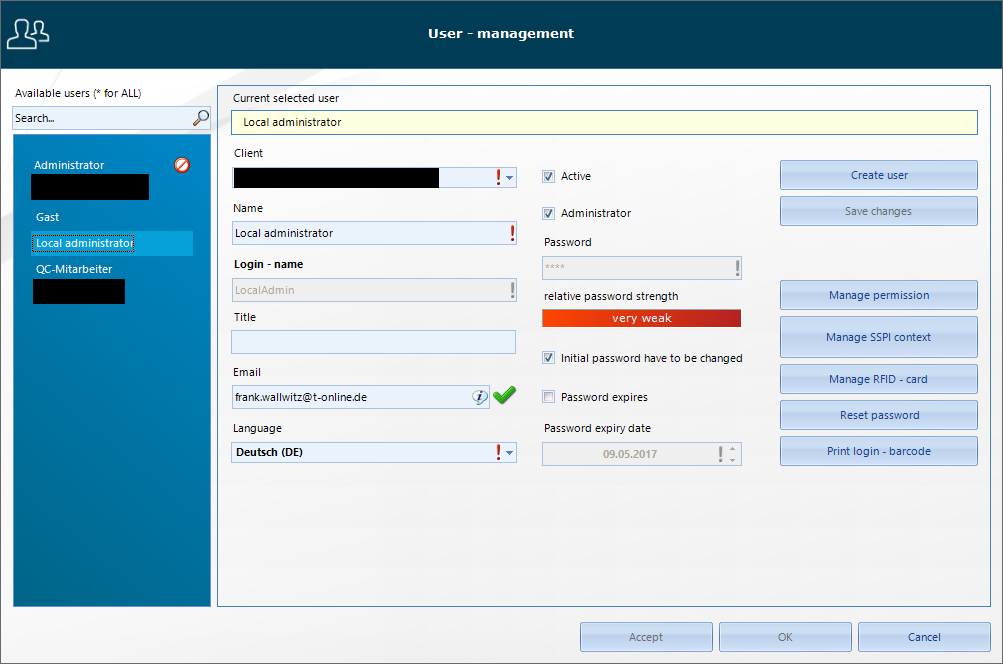The width and height of the screenshot is (1003, 664).
Task: Click the Cancel button
Action: [x=924, y=637]
